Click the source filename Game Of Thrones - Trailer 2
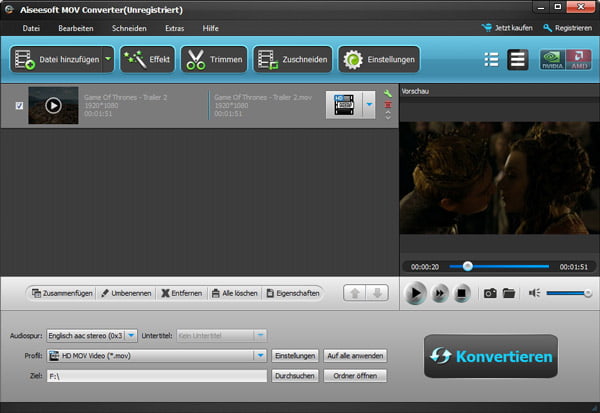The width and height of the screenshot is (600, 413). click(126, 97)
